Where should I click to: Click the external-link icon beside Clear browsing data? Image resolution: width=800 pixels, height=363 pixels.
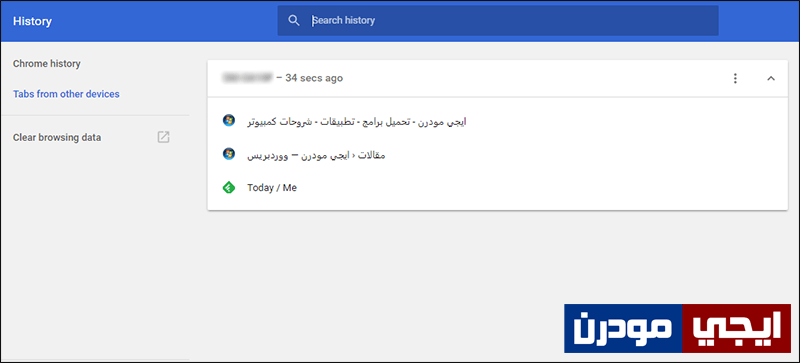[163, 137]
